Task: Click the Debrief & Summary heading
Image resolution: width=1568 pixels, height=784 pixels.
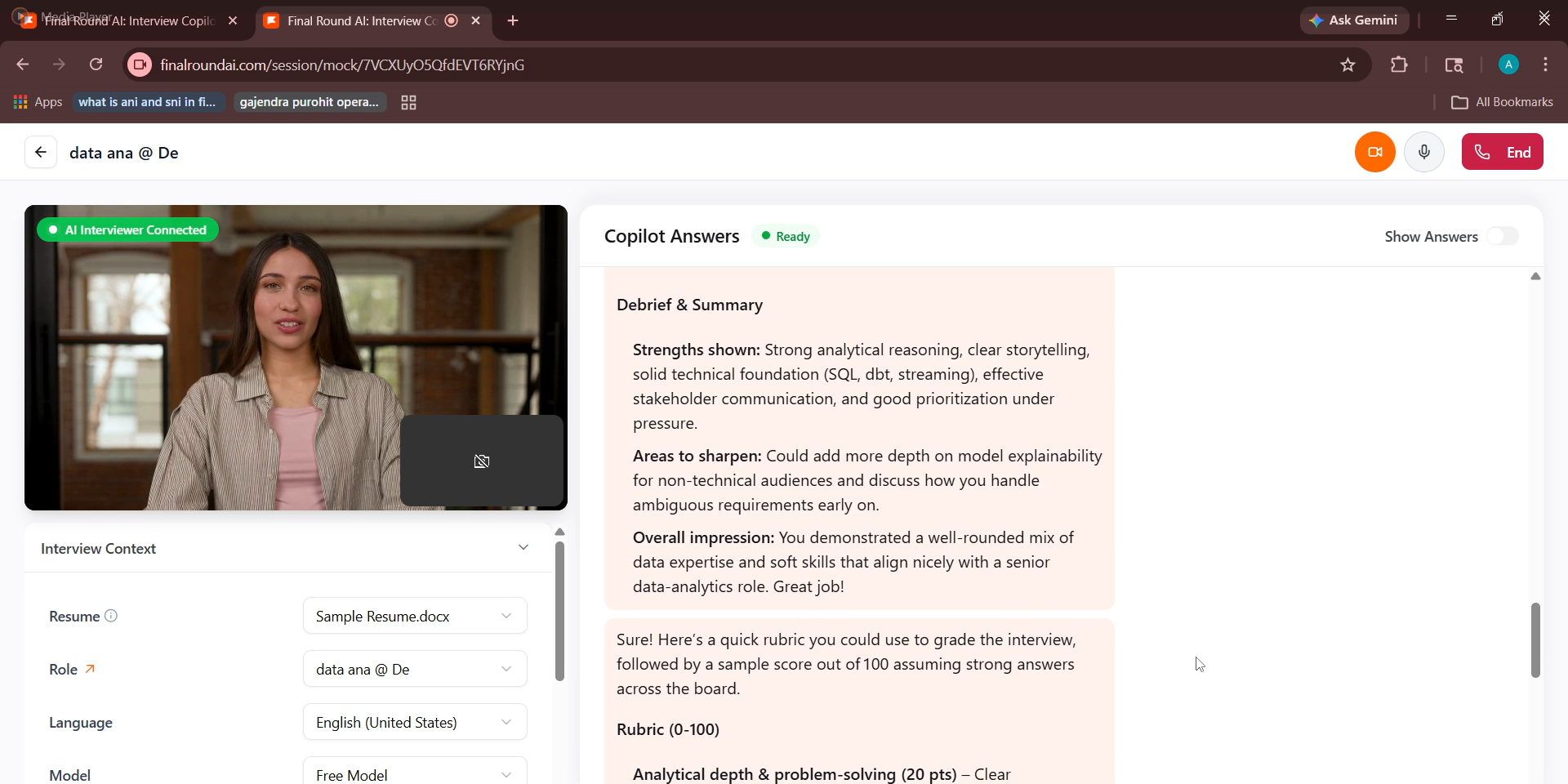Action: click(x=689, y=305)
